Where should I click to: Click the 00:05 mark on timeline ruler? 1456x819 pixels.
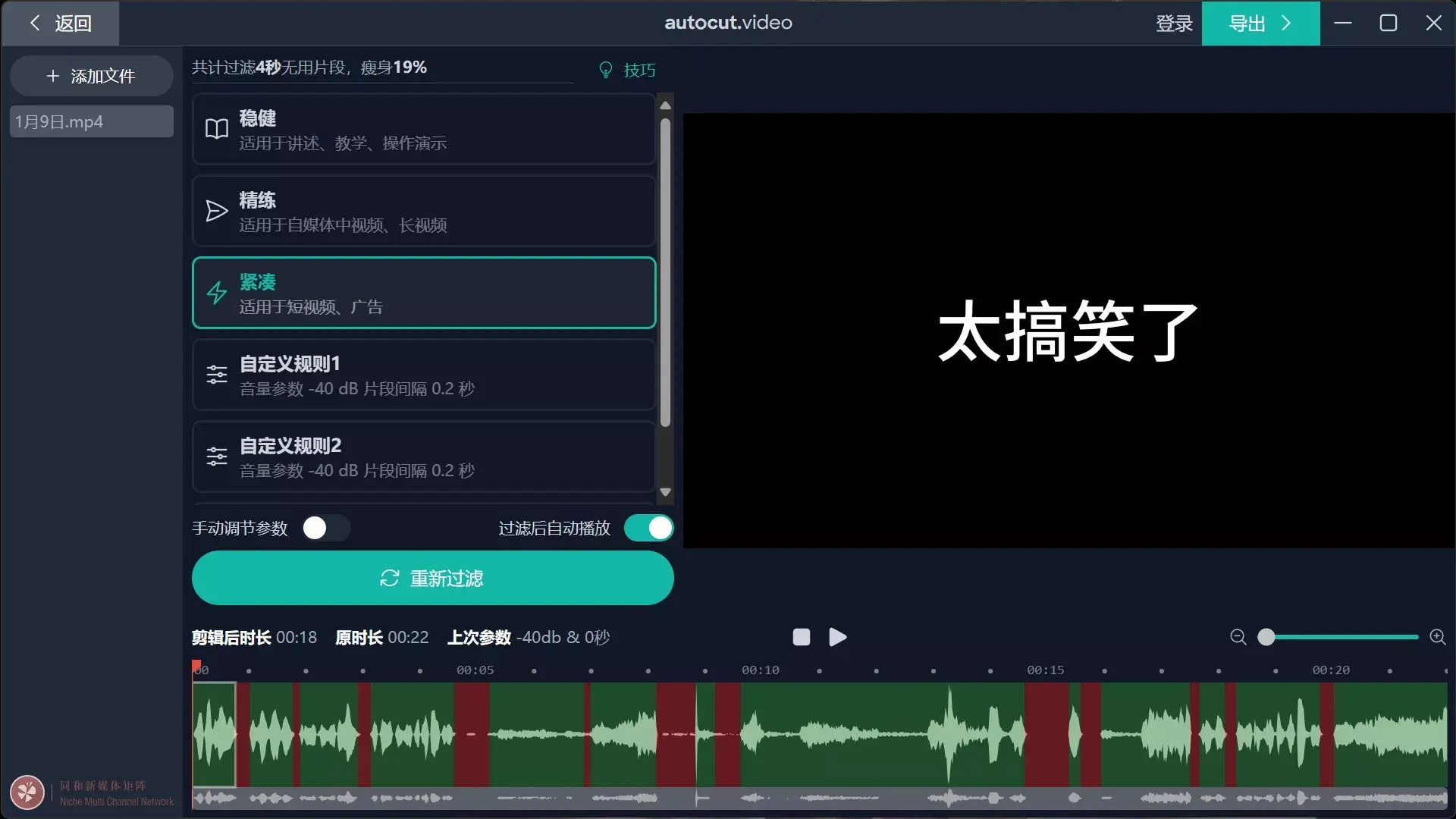pos(475,670)
